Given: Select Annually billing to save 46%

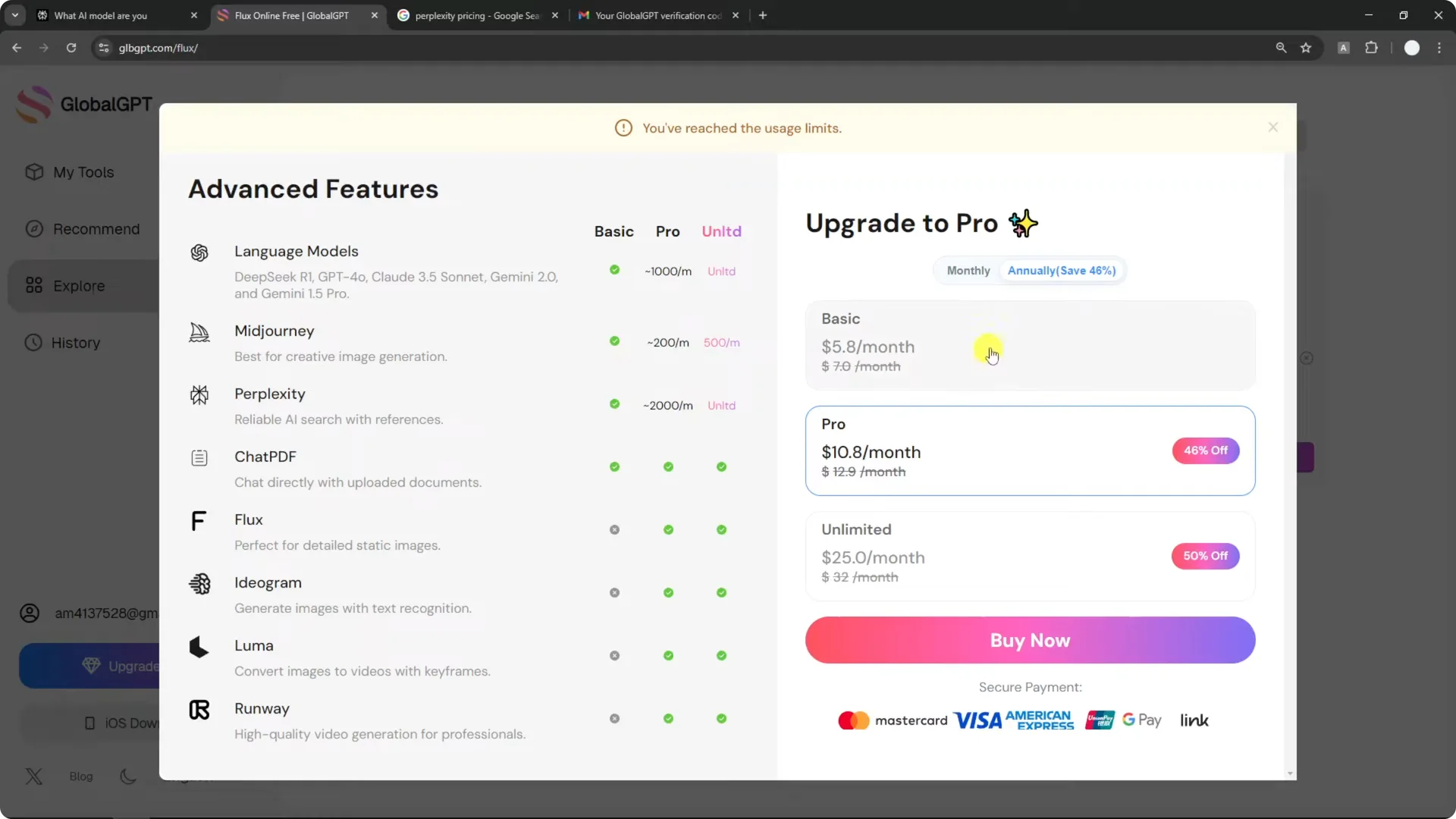Looking at the screenshot, I should 1061,270.
